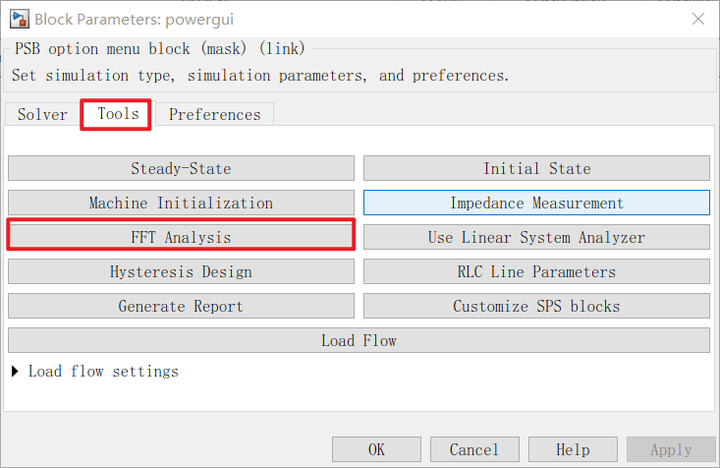This screenshot has height=468, width=720.
Task: Click Customize SPS blocks
Action: point(537,306)
